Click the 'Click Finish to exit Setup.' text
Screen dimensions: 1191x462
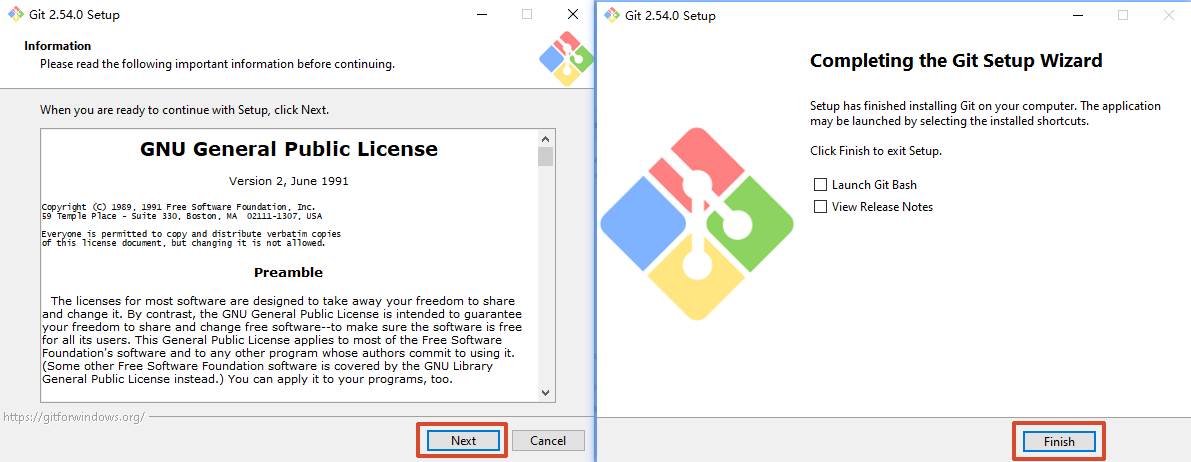876,151
